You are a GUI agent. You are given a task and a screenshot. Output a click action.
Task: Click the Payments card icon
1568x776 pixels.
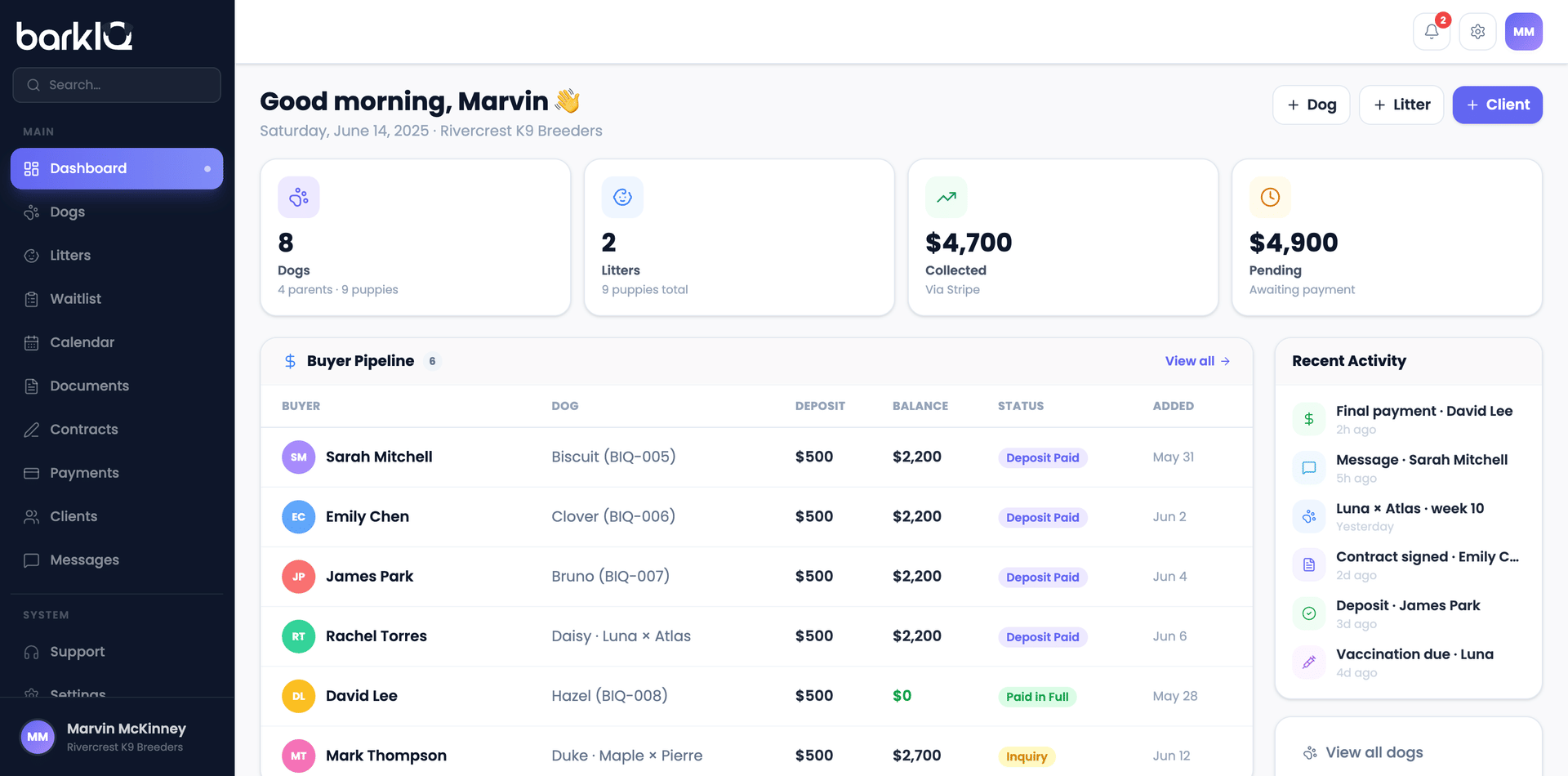31,473
